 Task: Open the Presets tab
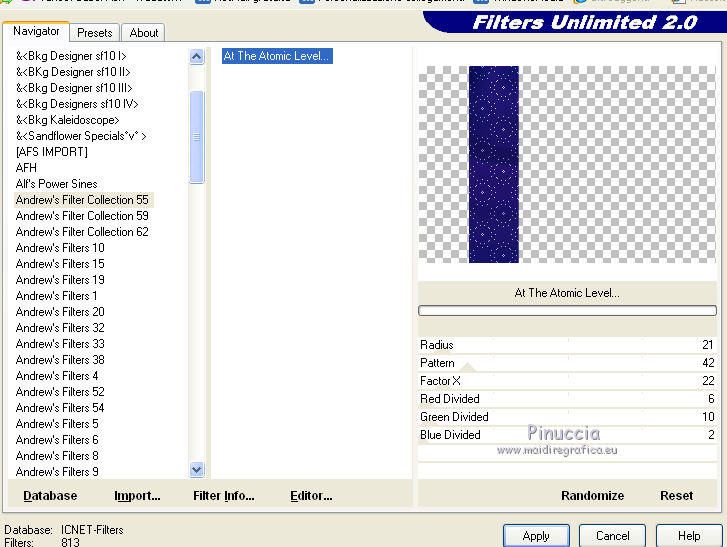(x=95, y=33)
